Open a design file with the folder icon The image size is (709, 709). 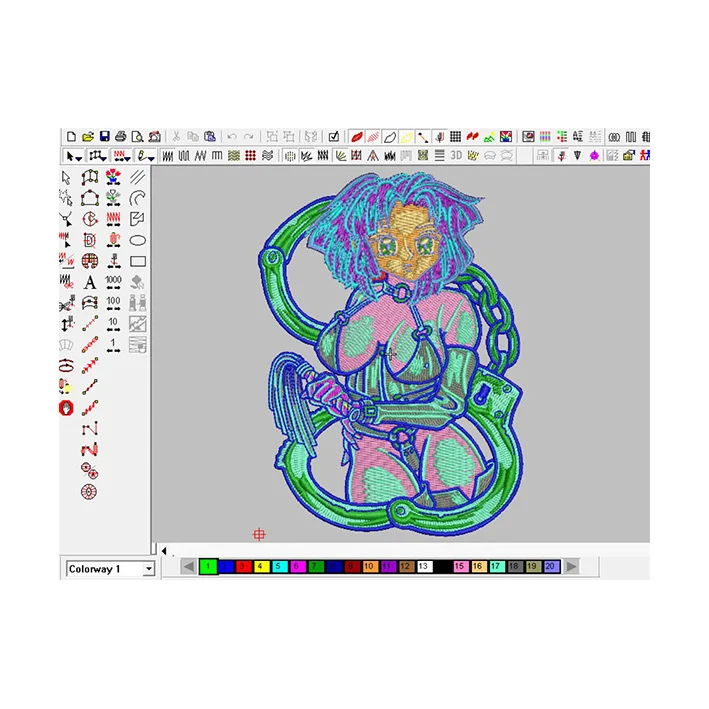click(88, 137)
